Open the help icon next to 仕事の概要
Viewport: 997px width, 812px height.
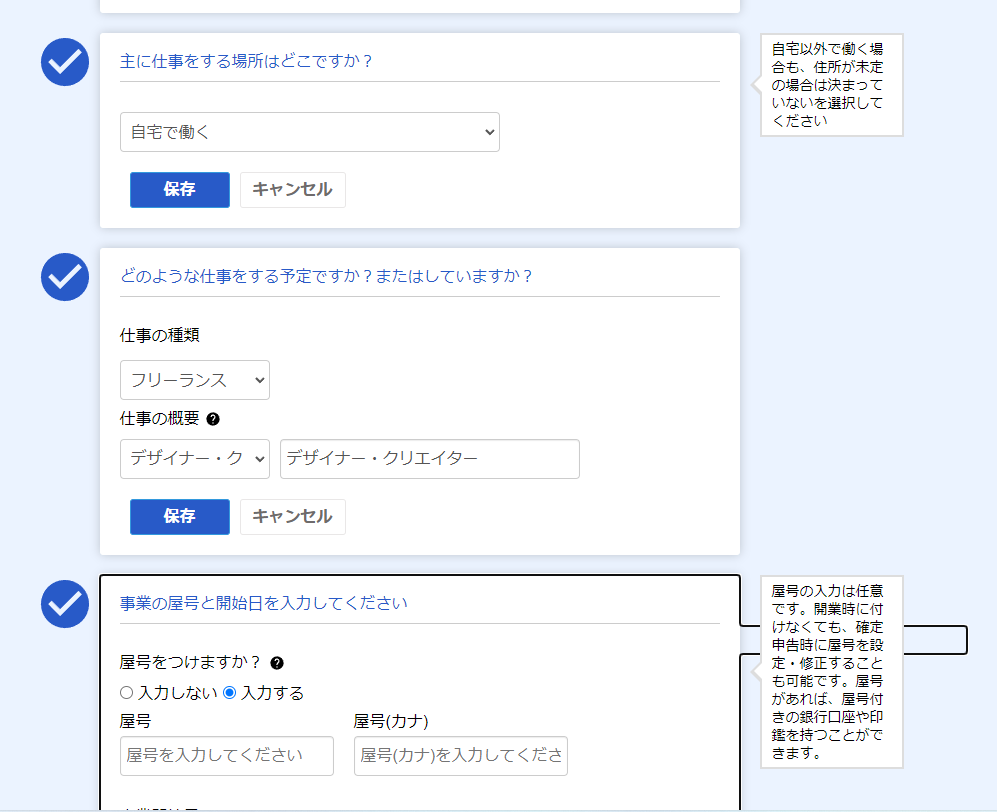click(x=212, y=420)
